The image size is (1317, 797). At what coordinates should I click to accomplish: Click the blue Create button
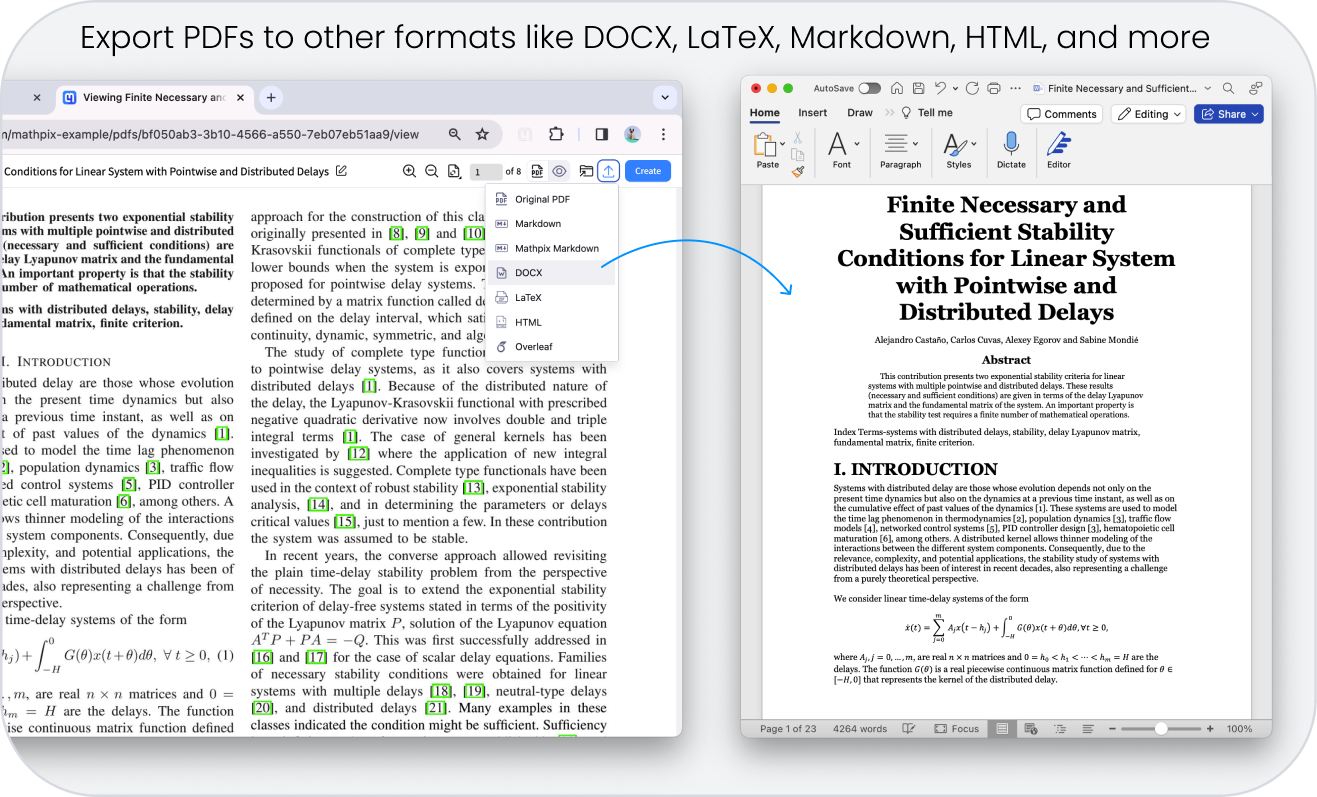coord(648,171)
